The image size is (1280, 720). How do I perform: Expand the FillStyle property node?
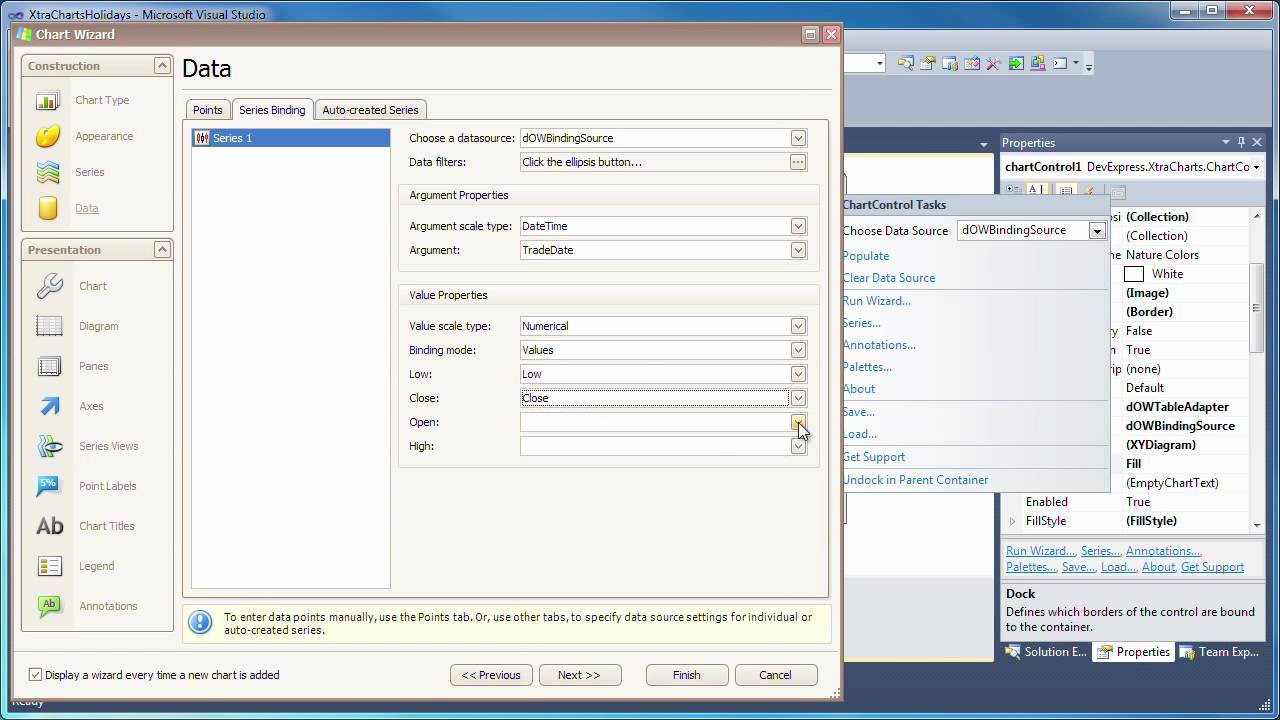[1012, 521]
